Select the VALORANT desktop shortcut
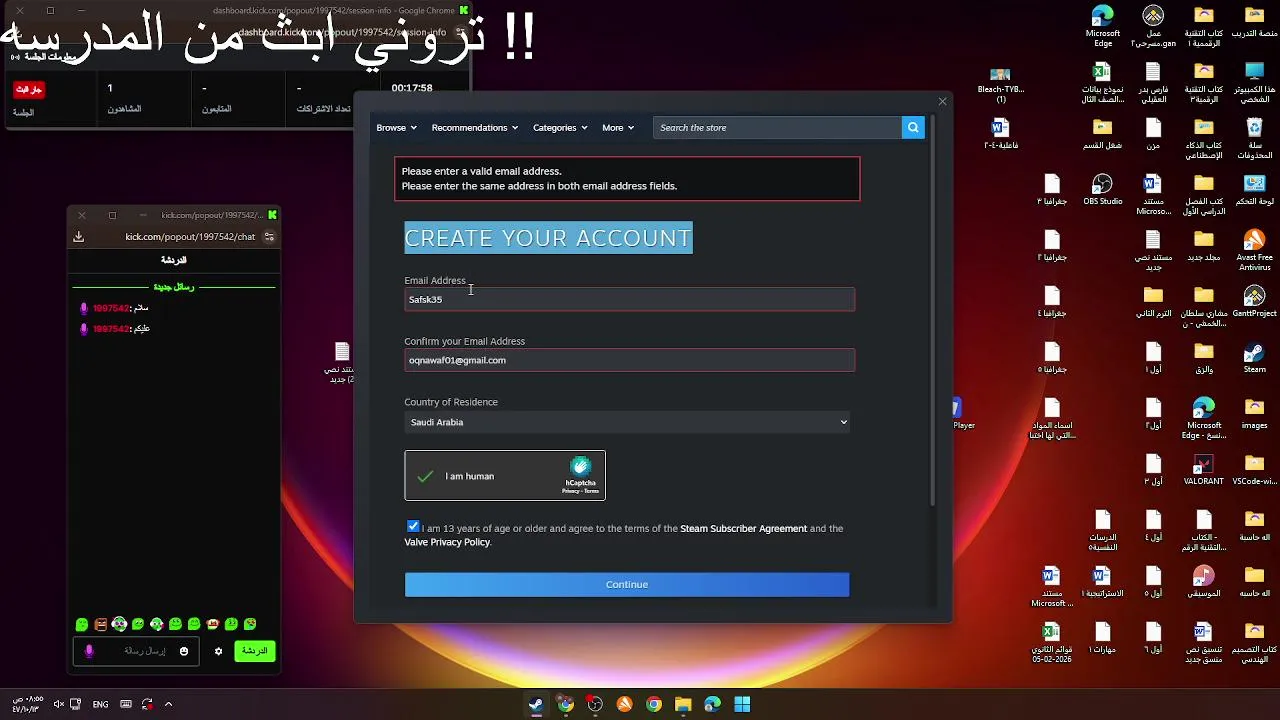This screenshot has width=1280, height=720. [x=1203, y=470]
